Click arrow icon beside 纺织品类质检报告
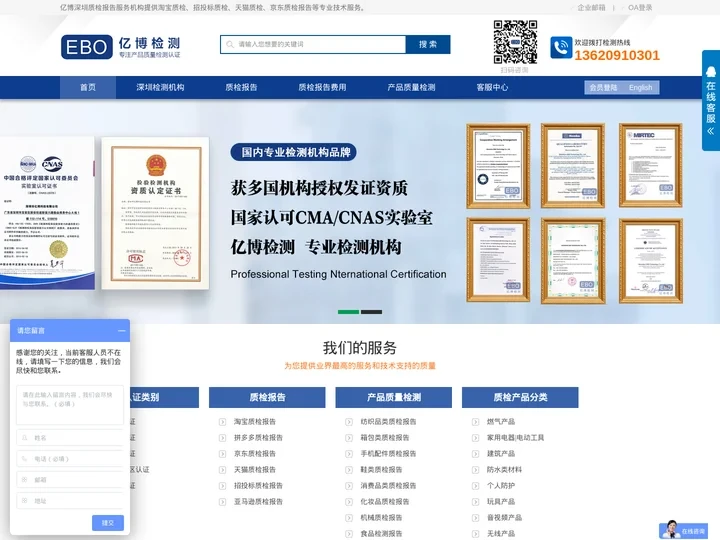 pos(349,422)
